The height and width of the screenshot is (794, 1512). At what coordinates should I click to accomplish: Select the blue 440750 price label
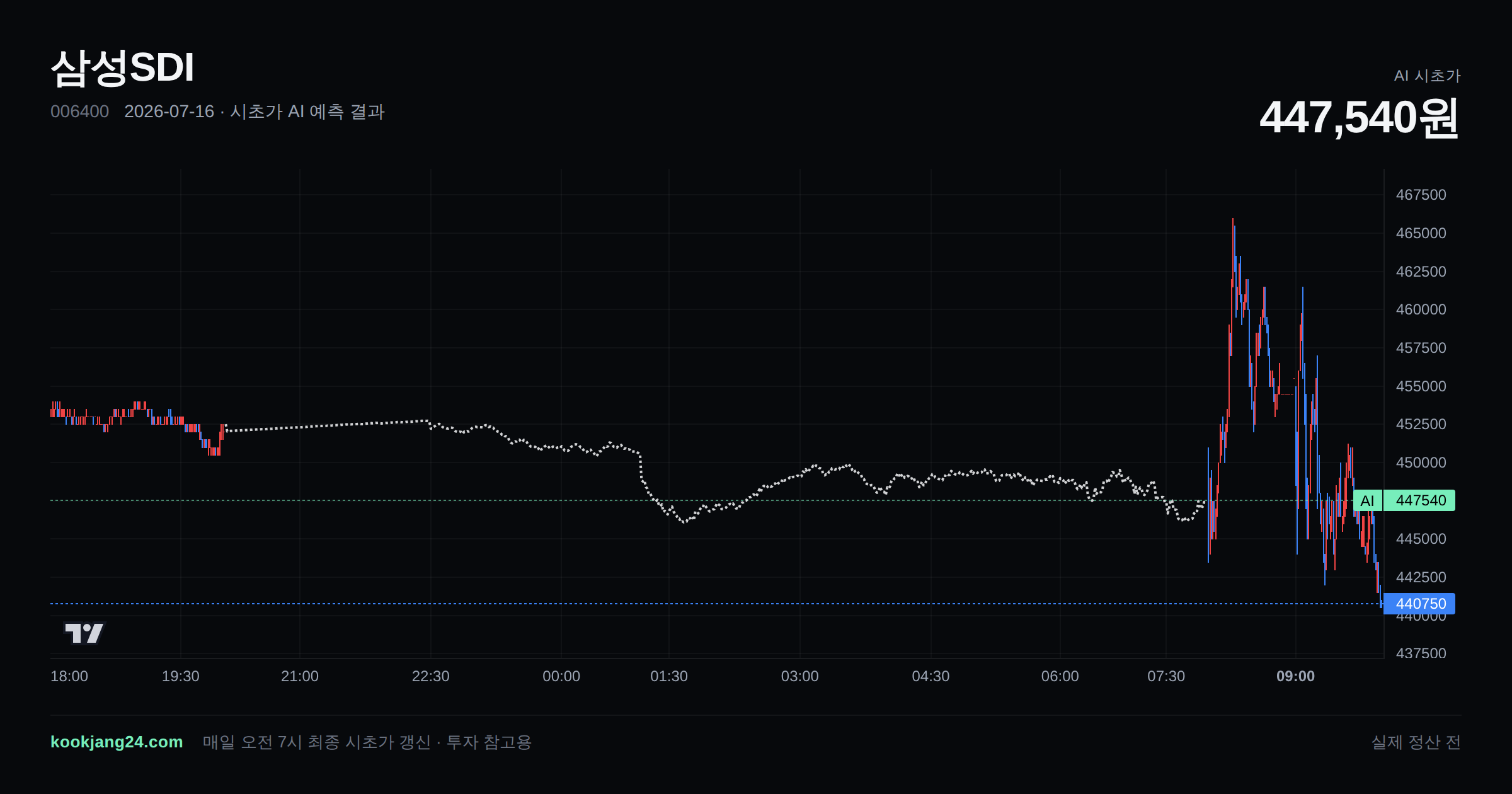click(x=1419, y=604)
